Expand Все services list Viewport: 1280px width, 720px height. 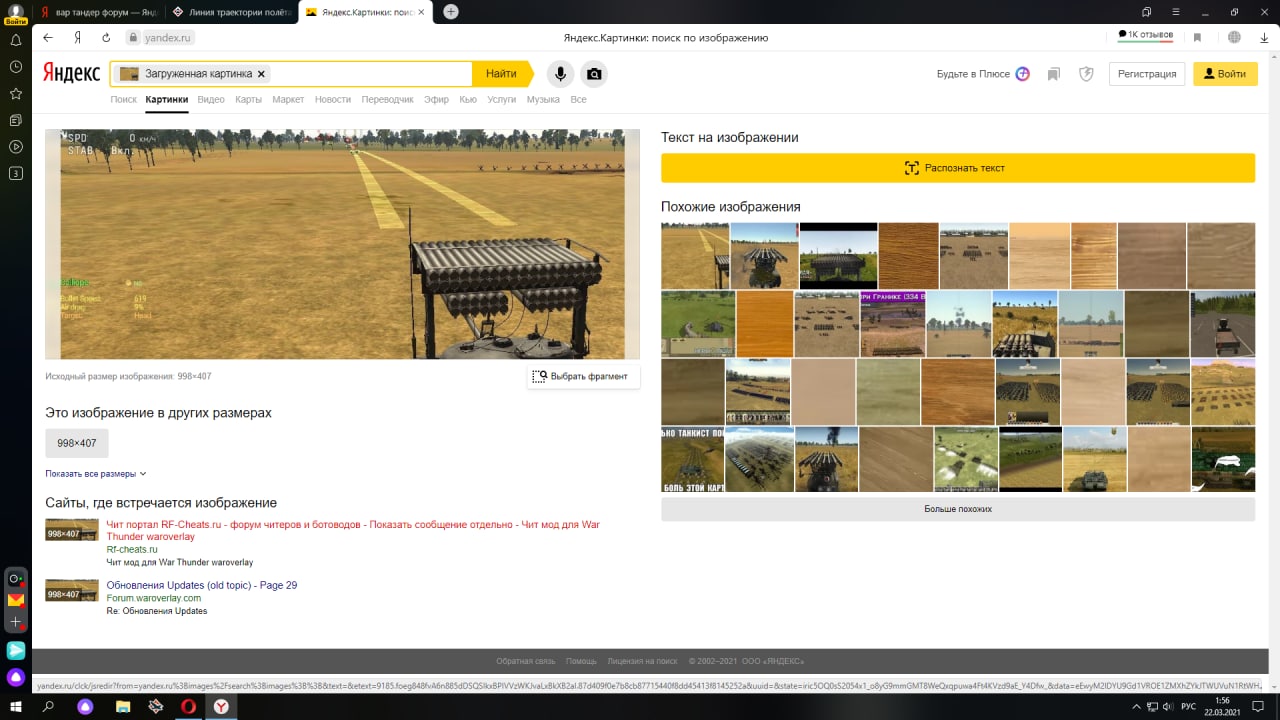[578, 100]
